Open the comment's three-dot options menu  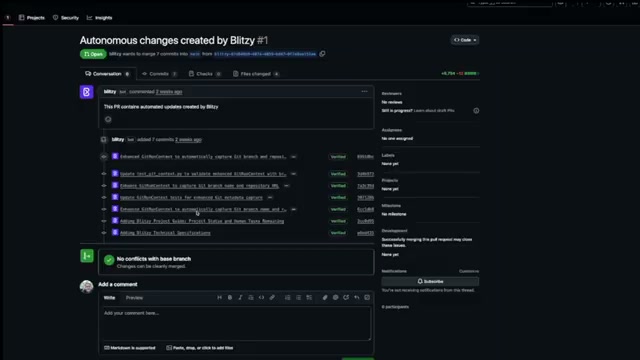click(364, 91)
